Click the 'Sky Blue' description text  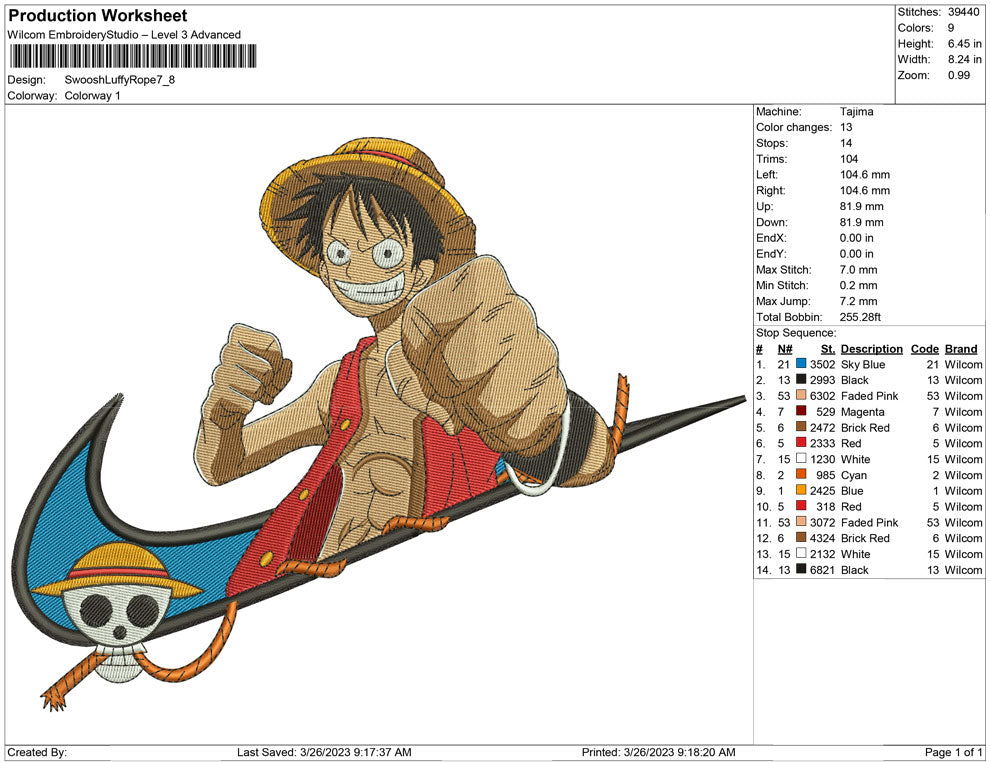coord(863,364)
